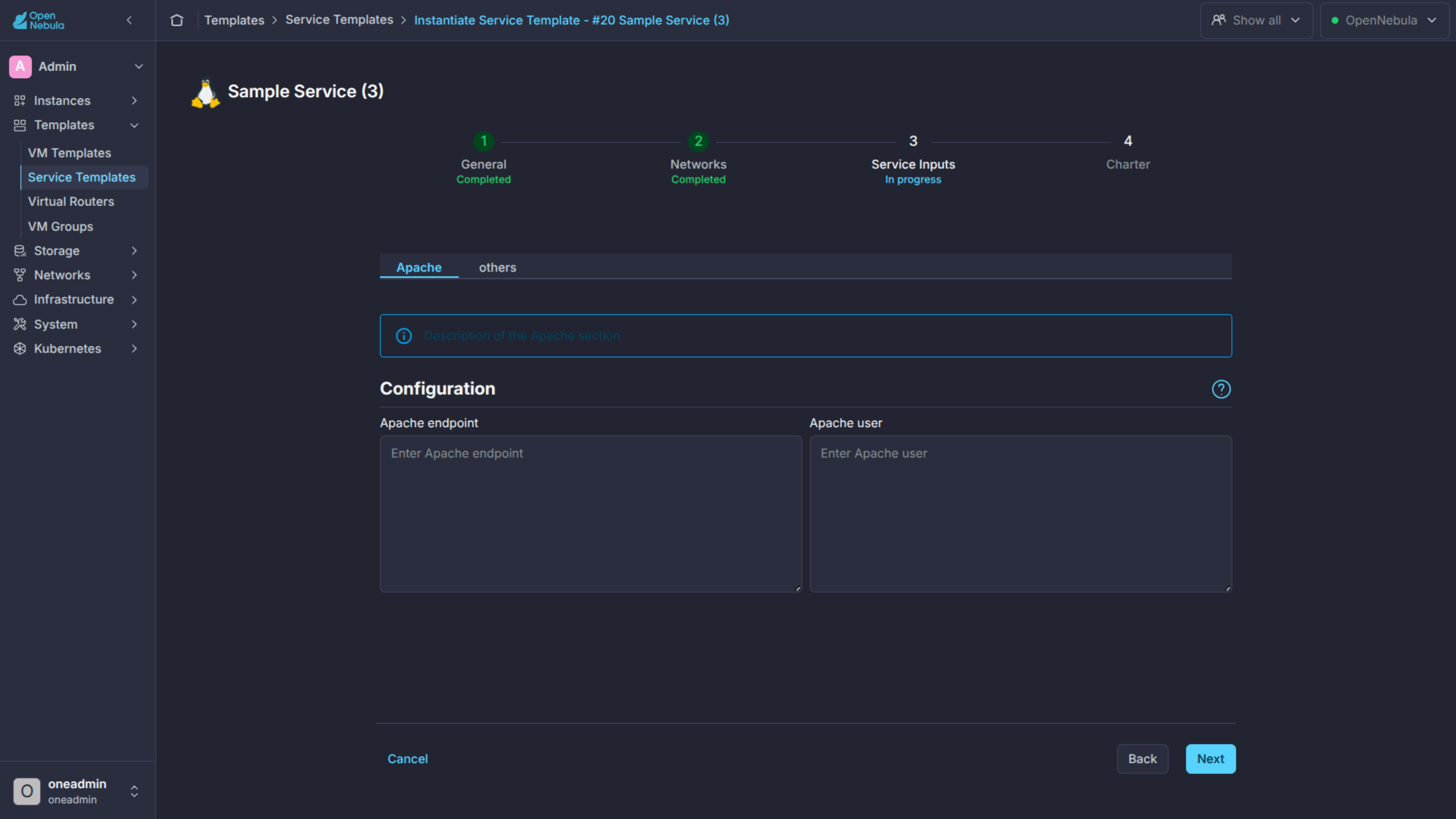Click the Instantiate Service Template breadcrumb

[571, 20]
